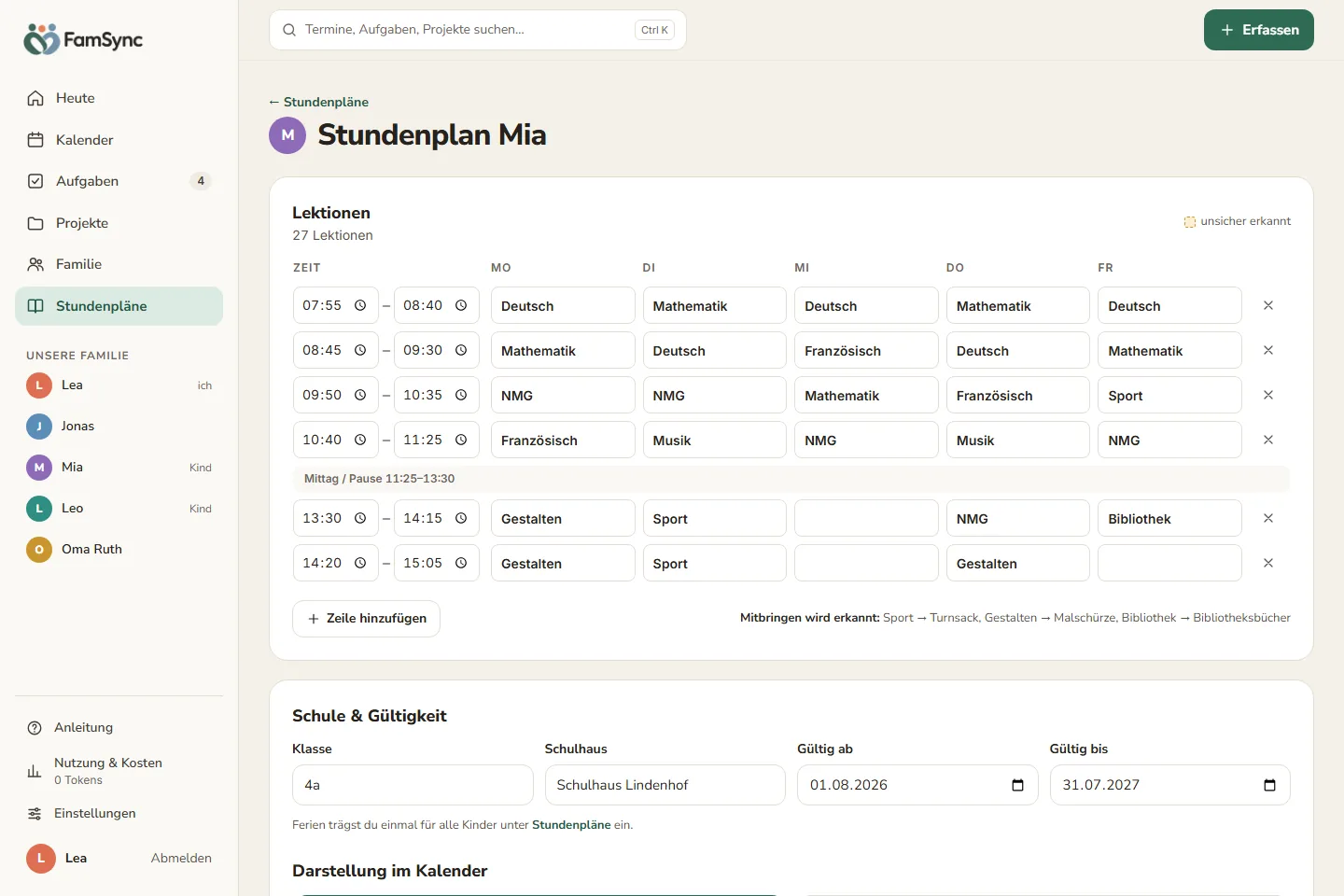Click the empty Friday 14:20 lesson cell
Image resolution: width=1344 pixels, height=896 pixels.
(x=1169, y=563)
